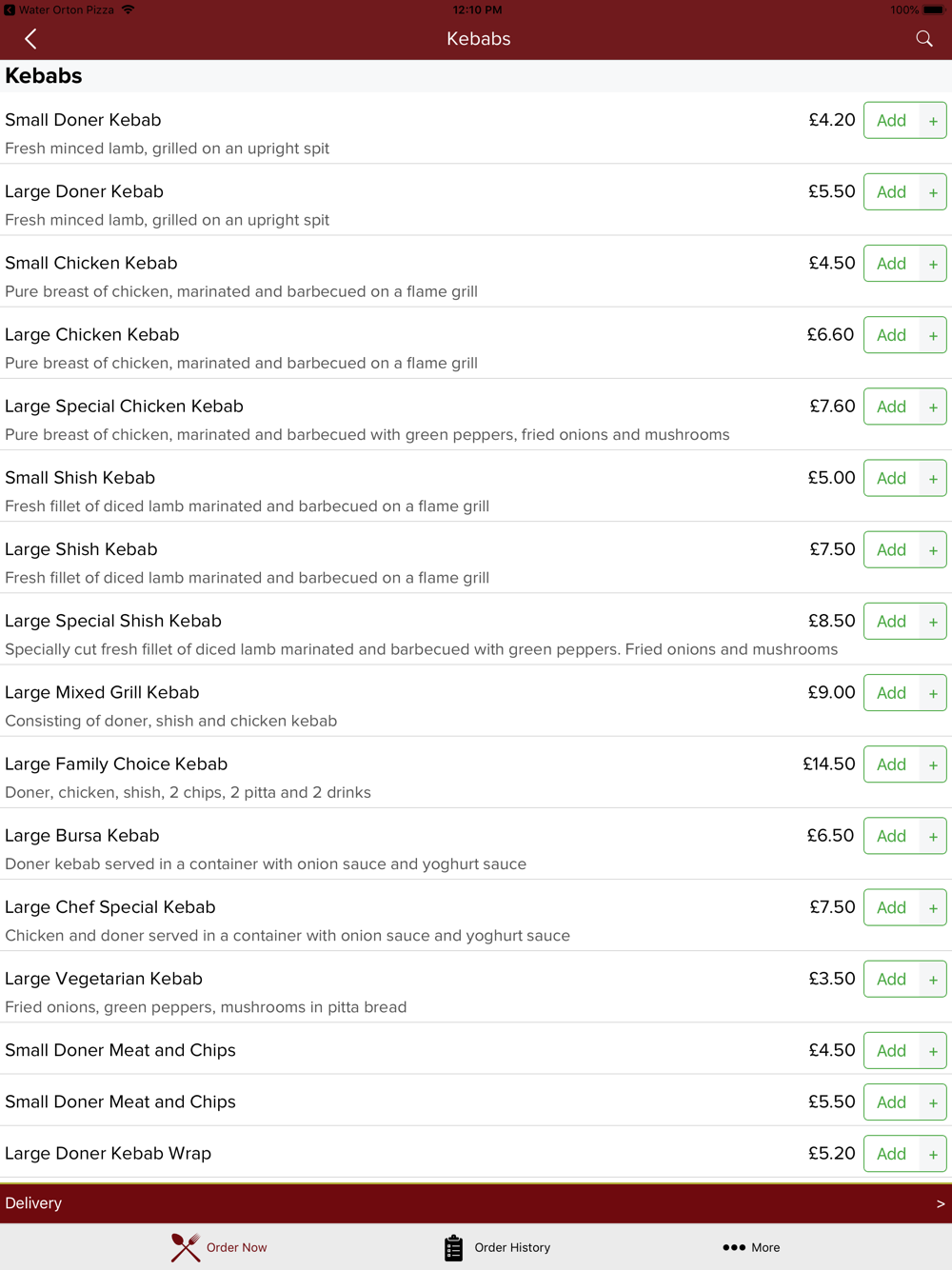
Task: Add Large Special Shish Kebab
Action: click(891, 622)
